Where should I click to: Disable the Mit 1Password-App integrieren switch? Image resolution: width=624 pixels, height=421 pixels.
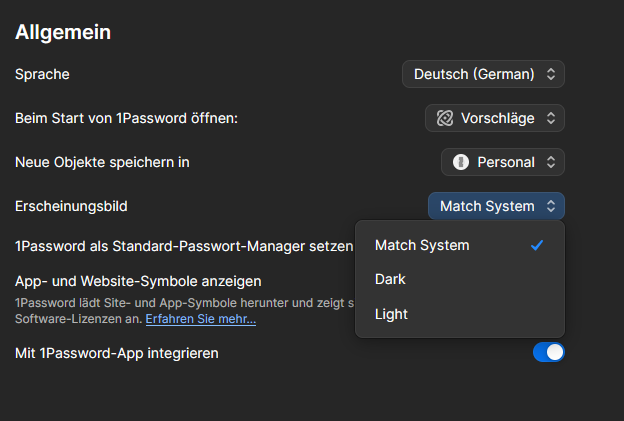(x=549, y=352)
